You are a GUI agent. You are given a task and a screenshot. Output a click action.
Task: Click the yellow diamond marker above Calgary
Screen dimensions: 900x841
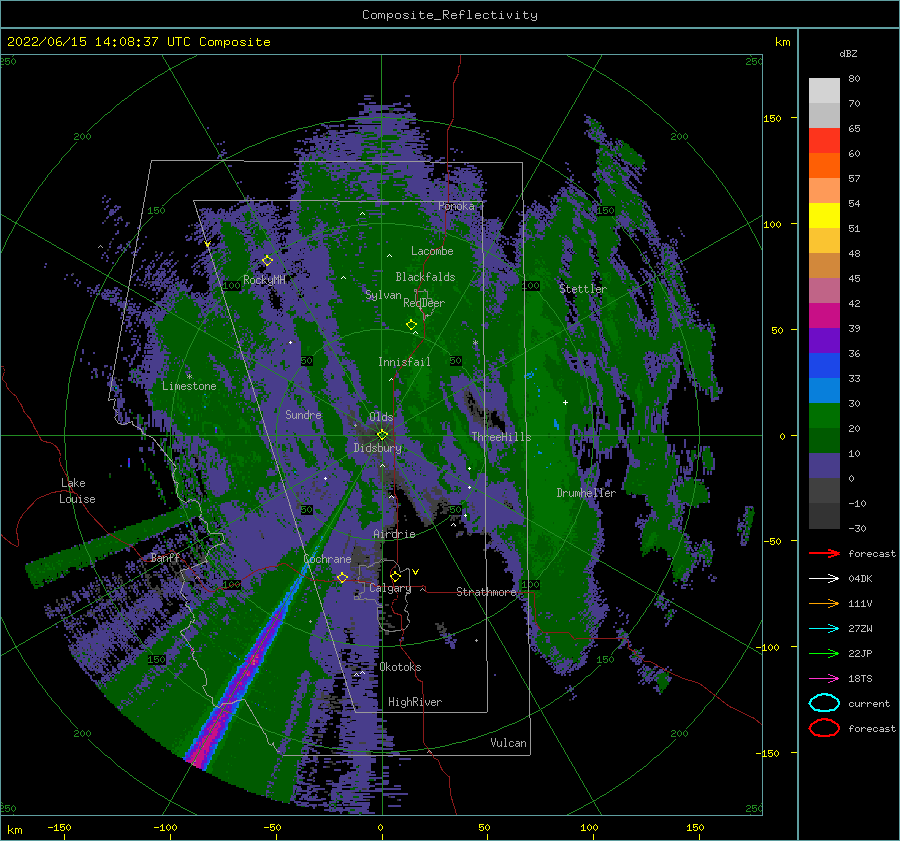(x=395, y=576)
